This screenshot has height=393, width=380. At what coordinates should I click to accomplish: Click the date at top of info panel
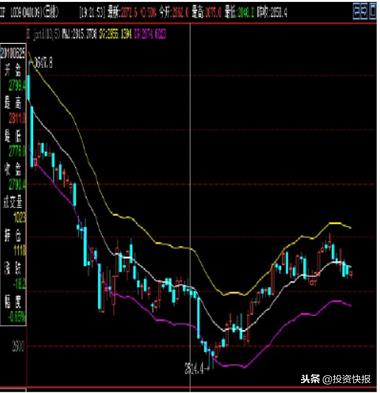coord(14,53)
